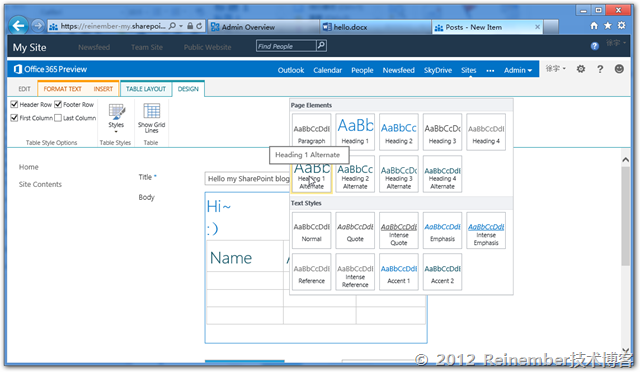
Task: Click the My Site title link
Action: point(29,47)
